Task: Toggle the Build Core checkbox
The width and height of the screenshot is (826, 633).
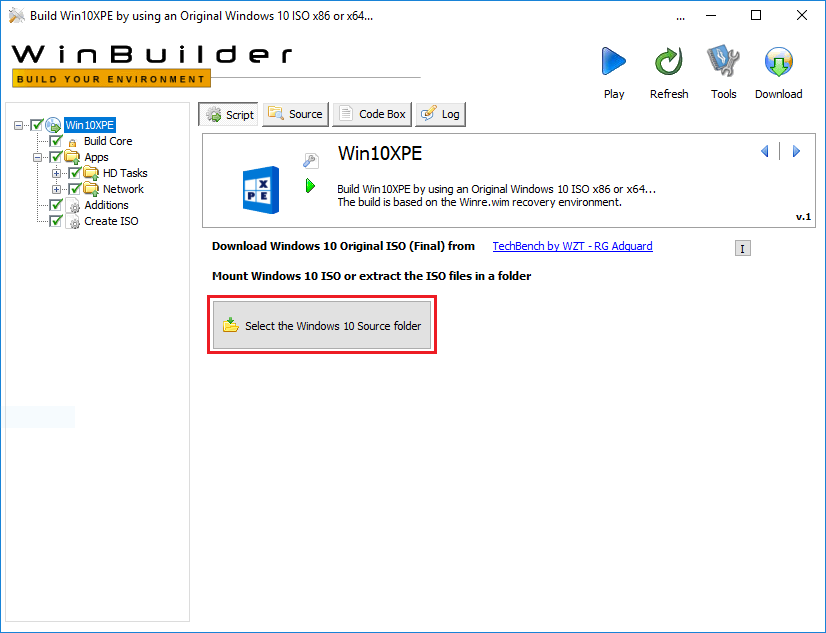Action: point(56,141)
